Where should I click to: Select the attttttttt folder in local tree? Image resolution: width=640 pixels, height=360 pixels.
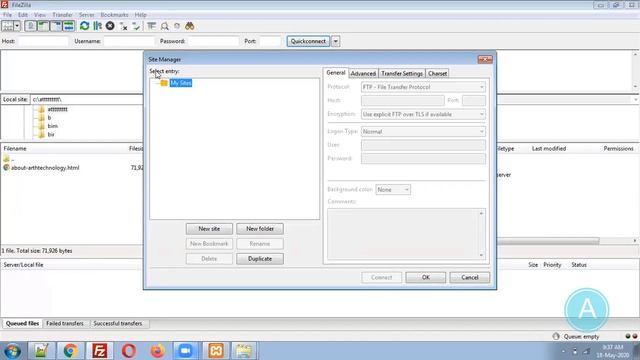point(58,109)
